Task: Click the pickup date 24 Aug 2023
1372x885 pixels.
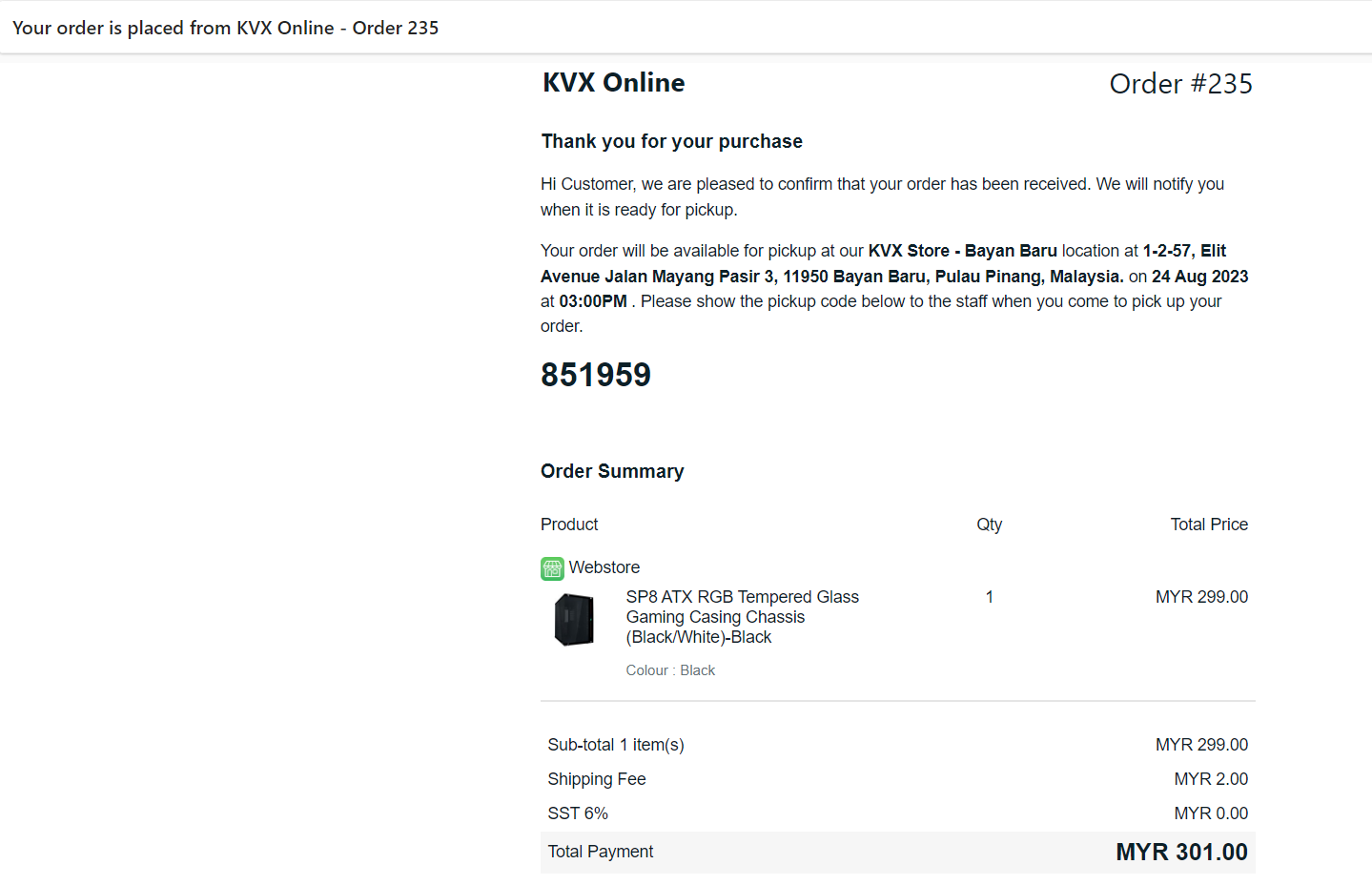Action: pos(1198,277)
